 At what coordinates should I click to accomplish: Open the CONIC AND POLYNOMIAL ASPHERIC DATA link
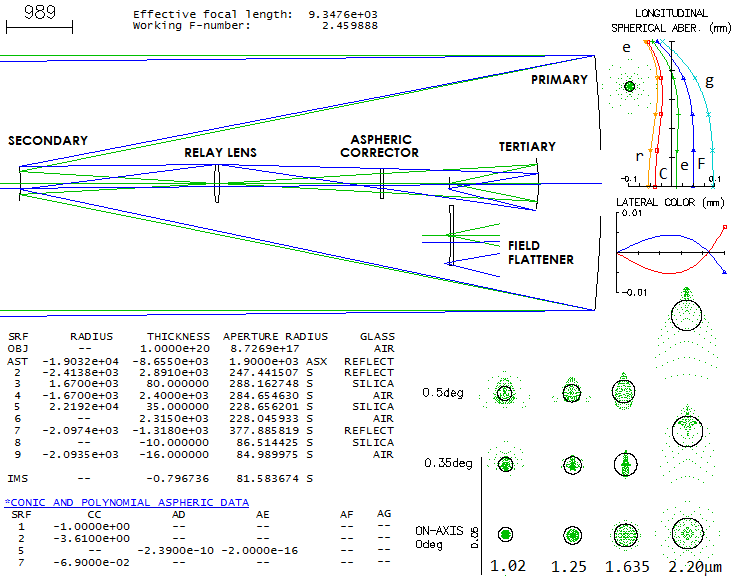tap(127, 502)
